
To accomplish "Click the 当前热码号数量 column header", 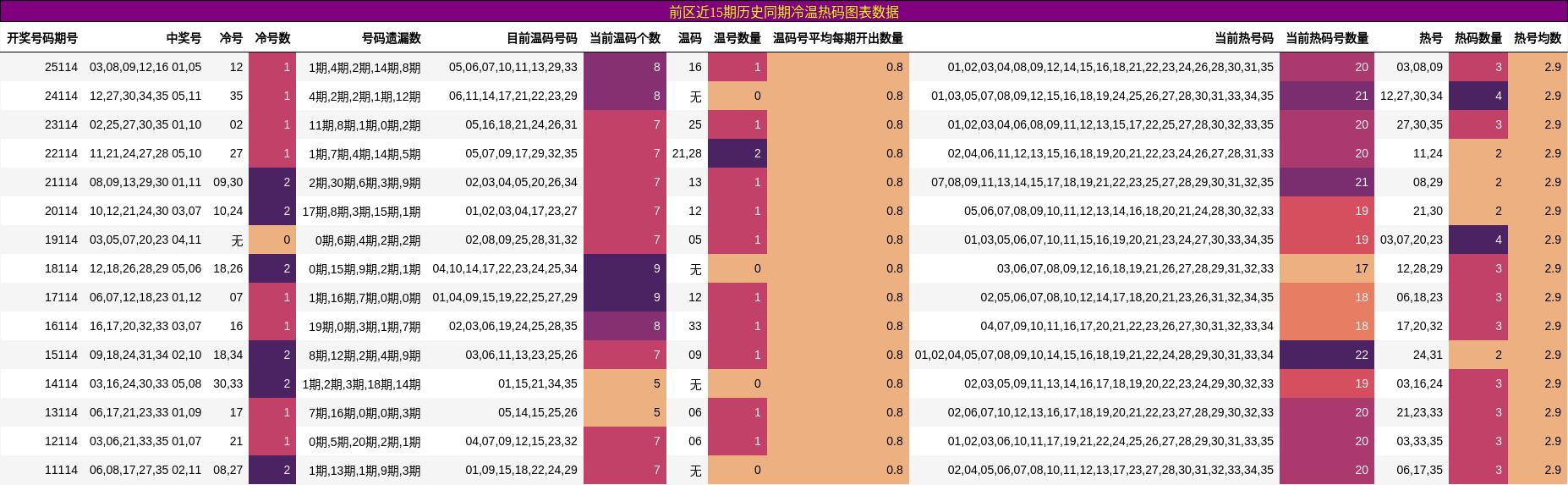I will coord(1327,38).
